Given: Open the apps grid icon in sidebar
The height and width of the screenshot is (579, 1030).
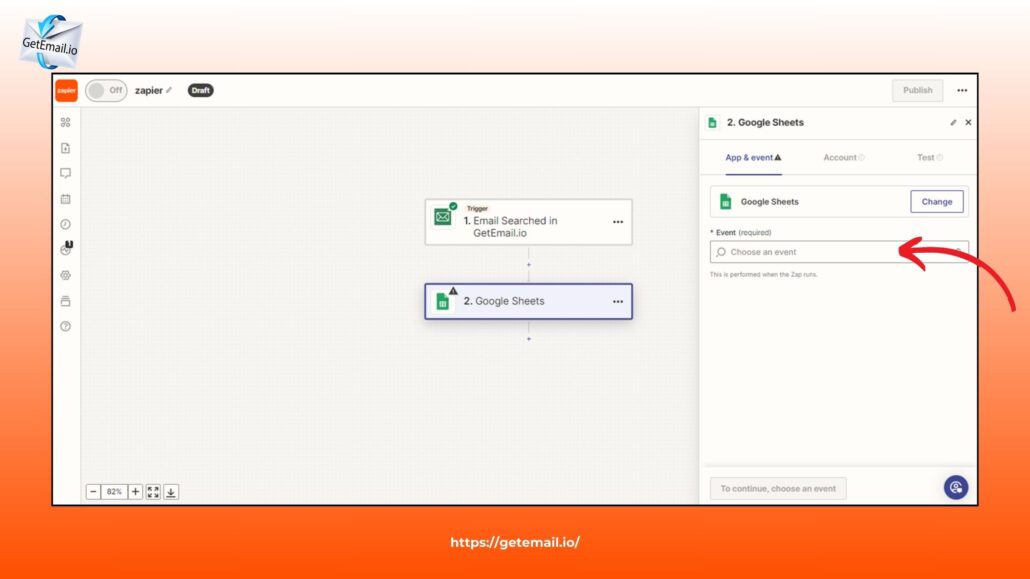Looking at the screenshot, I should pyautogui.click(x=66, y=123).
